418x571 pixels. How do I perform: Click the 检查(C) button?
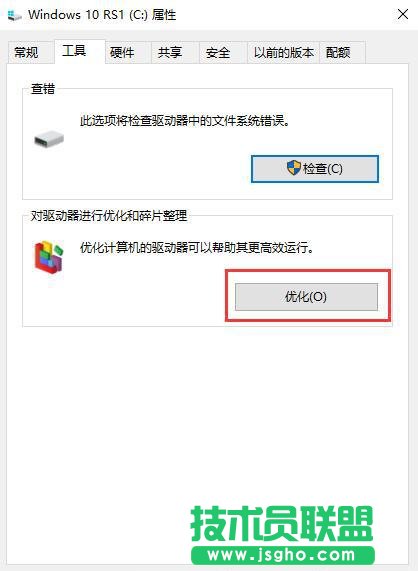[x=315, y=169]
